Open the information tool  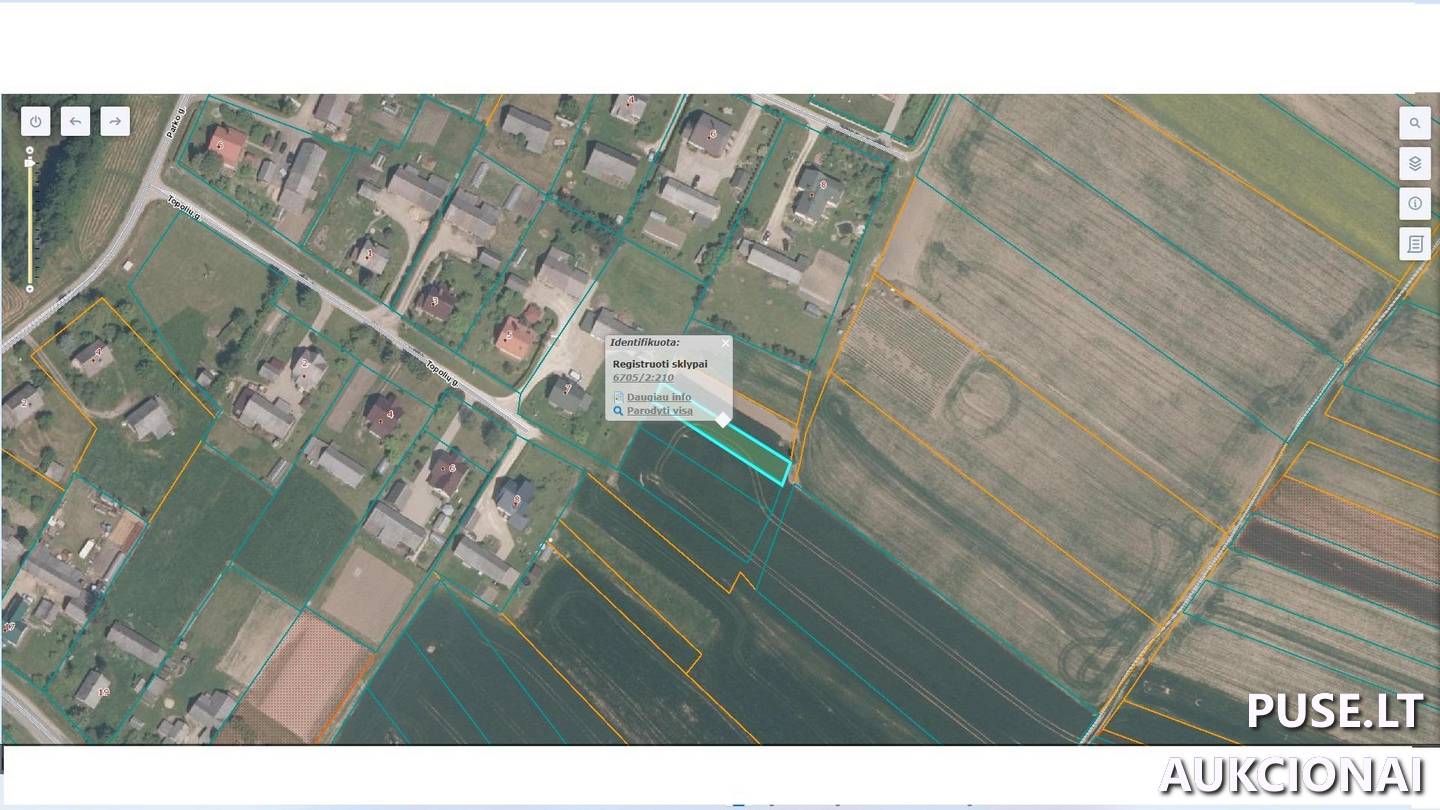1414,203
